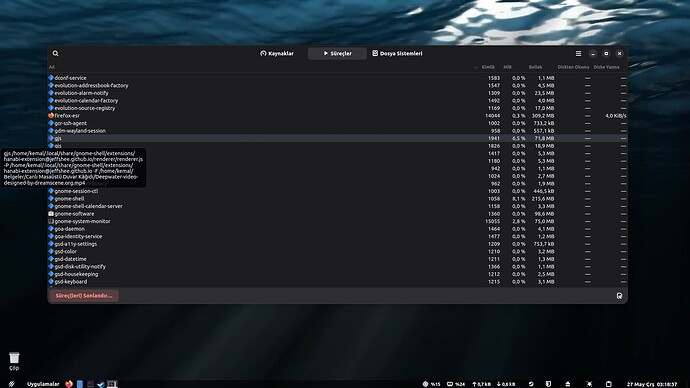Click the gnome-software process icon
Viewport: 690px width, 388px height.
click(51, 214)
